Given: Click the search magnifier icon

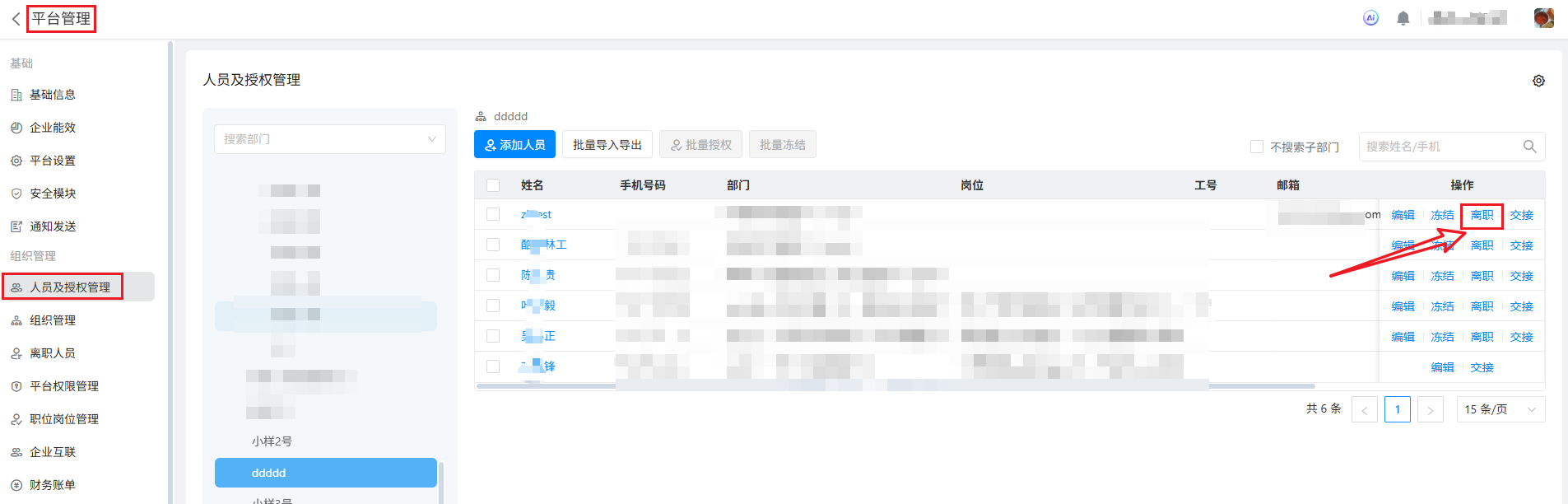Looking at the screenshot, I should point(1529,147).
